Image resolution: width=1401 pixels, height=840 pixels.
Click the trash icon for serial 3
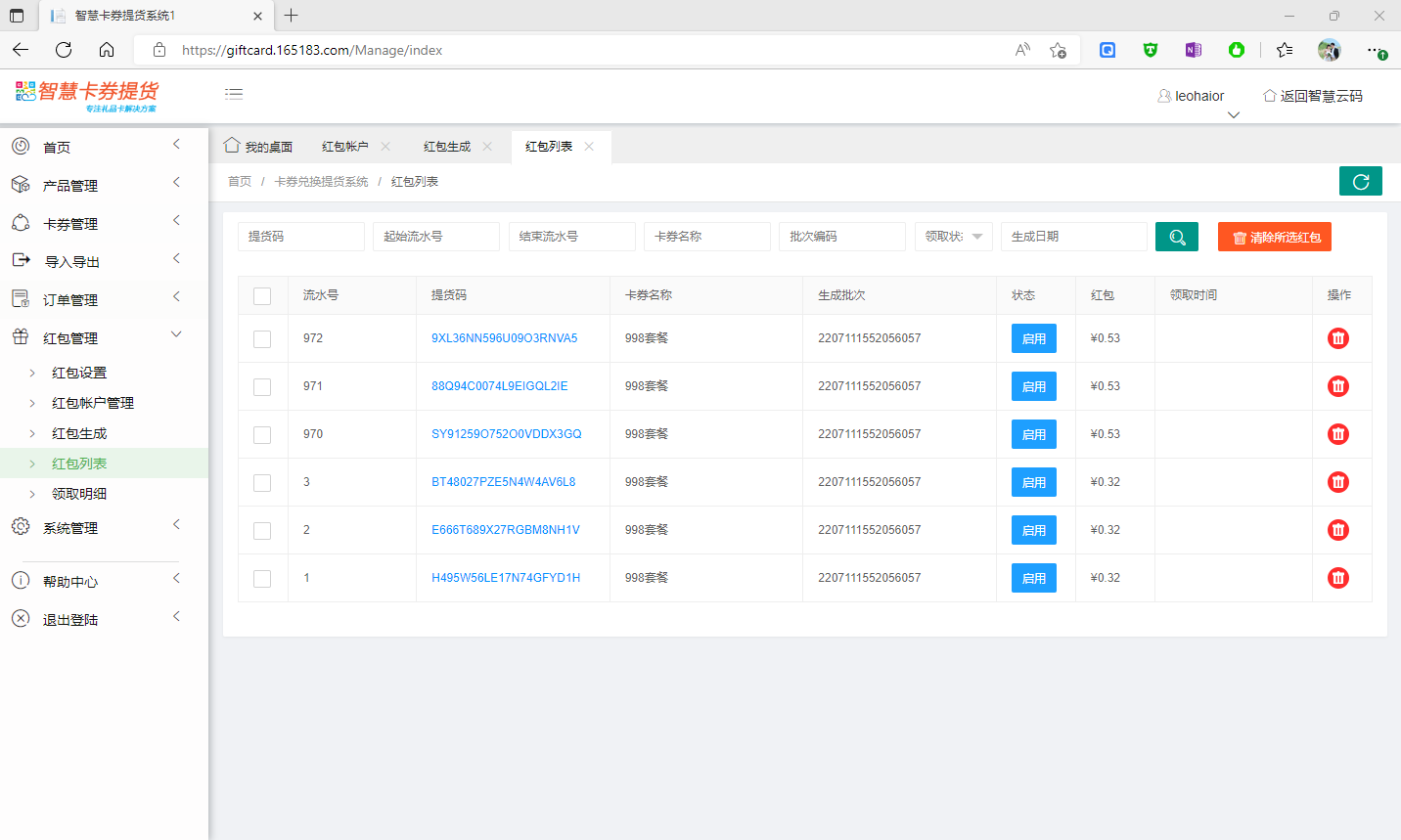1337,482
